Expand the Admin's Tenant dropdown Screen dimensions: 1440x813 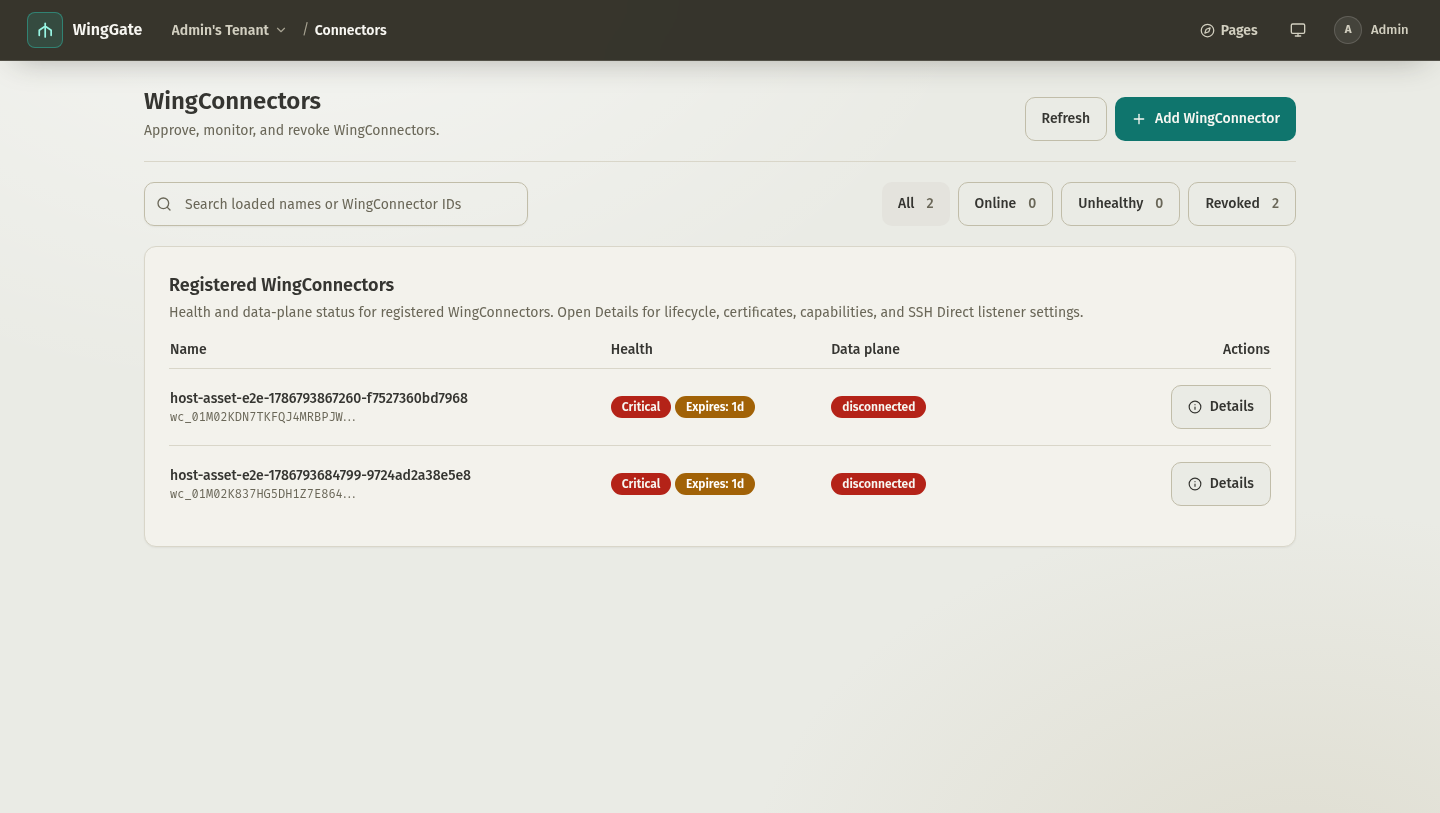click(229, 30)
